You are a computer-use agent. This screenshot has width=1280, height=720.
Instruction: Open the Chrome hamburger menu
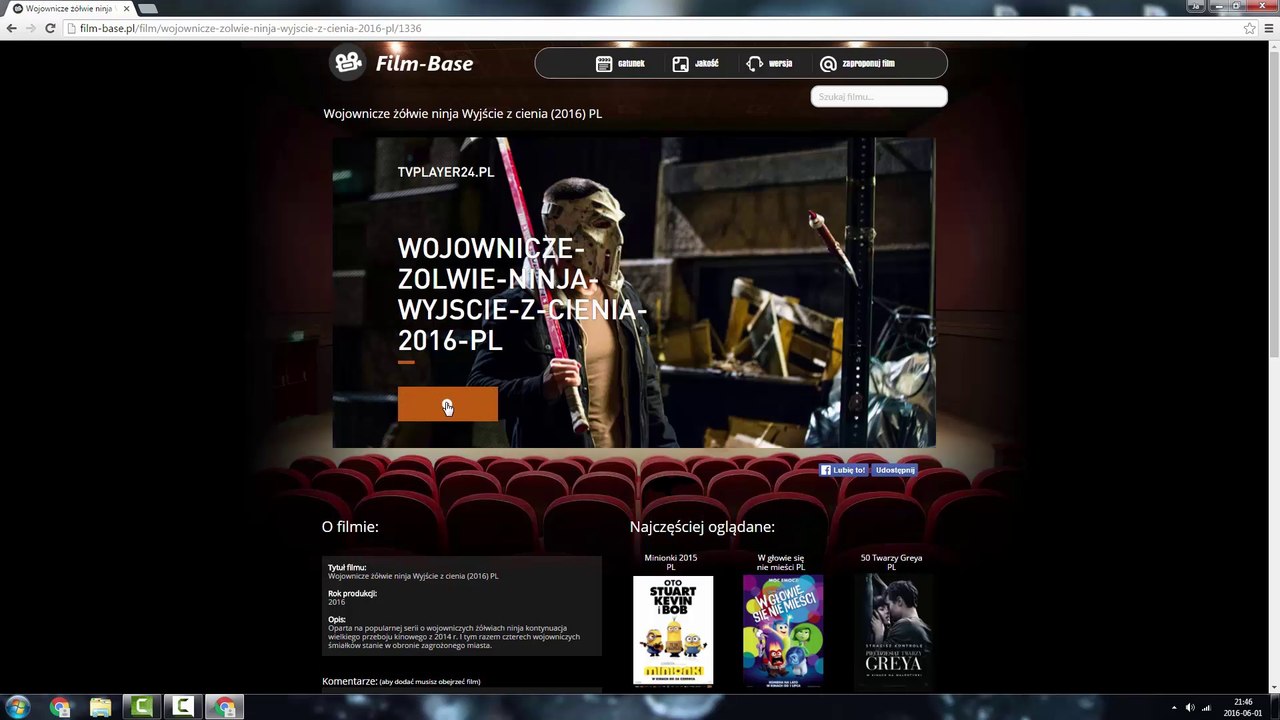(1268, 28)
